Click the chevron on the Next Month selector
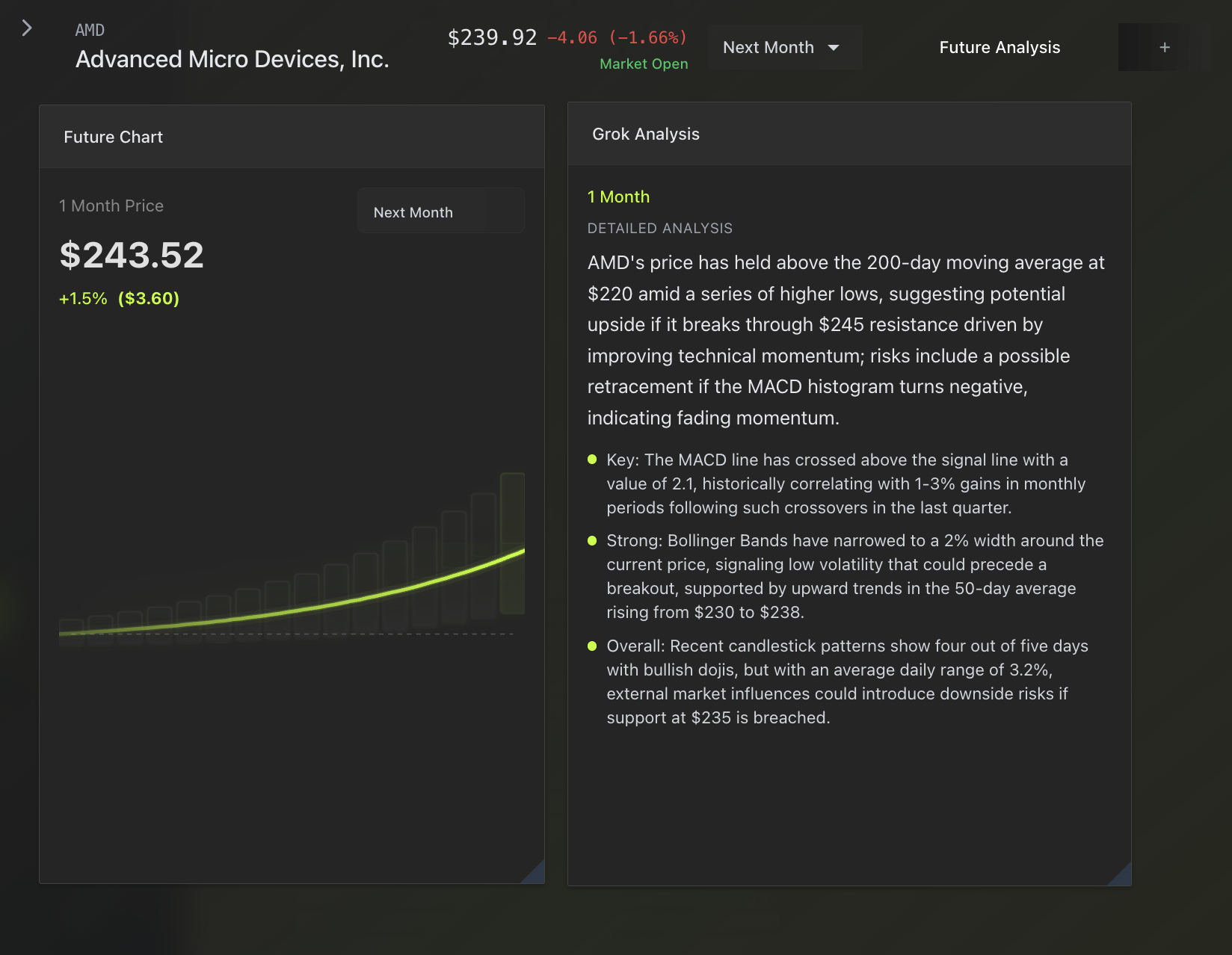 point(833,47)
